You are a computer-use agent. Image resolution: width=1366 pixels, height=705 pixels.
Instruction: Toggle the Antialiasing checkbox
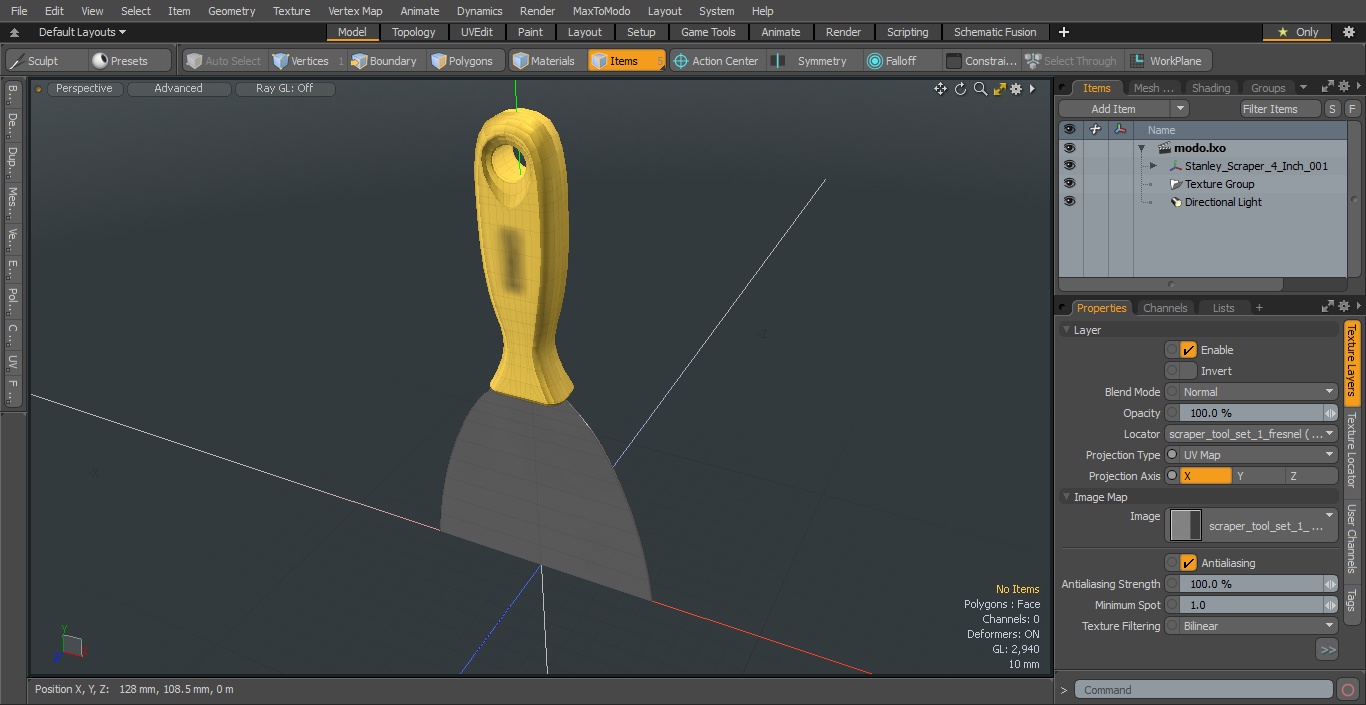point(1188,563)
